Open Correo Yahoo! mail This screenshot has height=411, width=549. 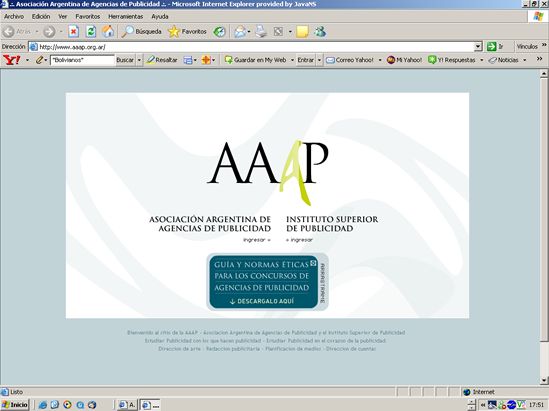350,60
